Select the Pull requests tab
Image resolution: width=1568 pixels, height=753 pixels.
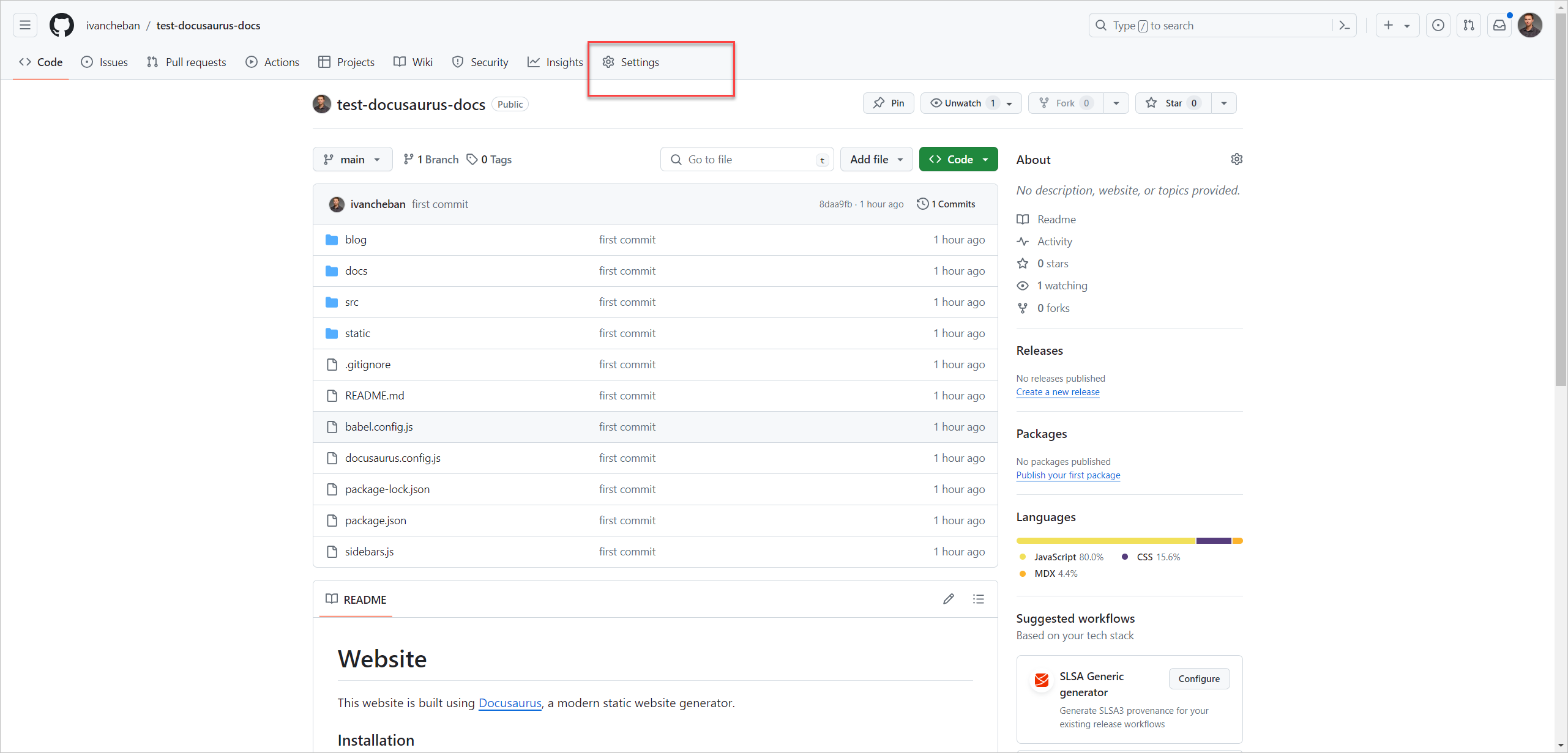click(x=190, y=62)
